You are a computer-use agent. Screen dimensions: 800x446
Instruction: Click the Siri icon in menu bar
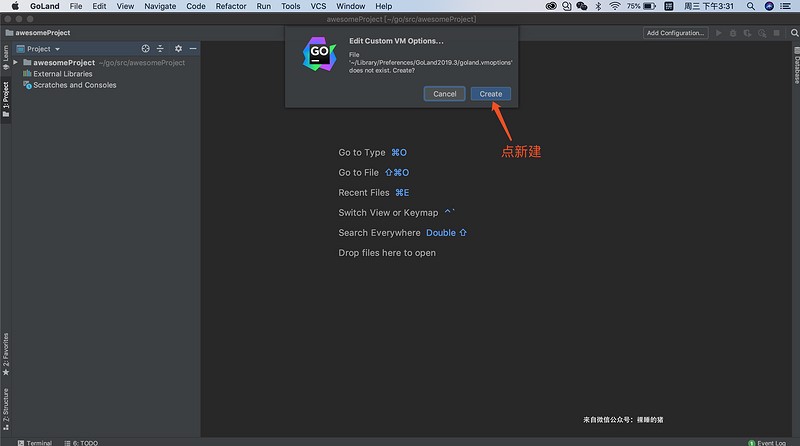click(769, 6)
